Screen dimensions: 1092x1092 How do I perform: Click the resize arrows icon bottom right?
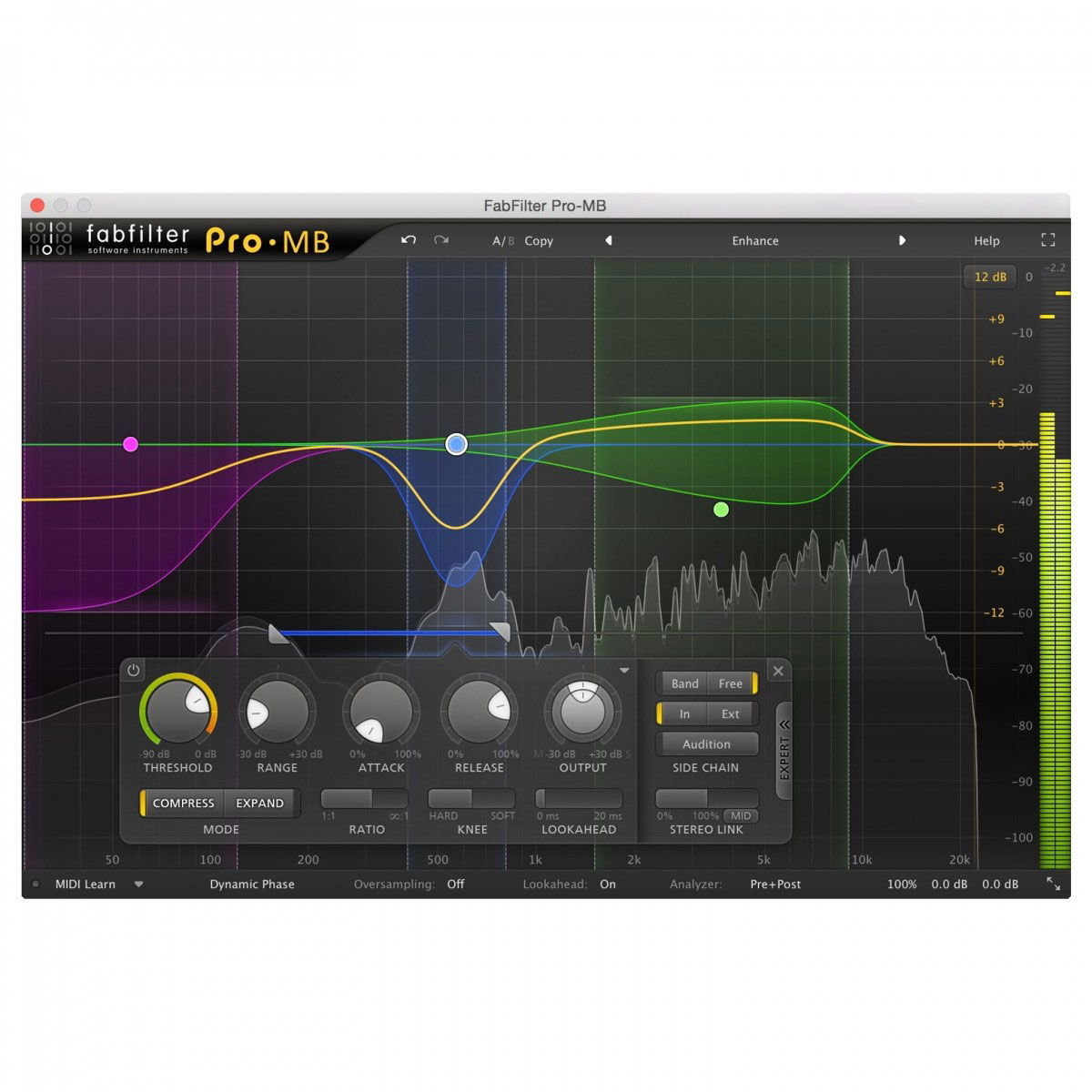(1053, 883)
